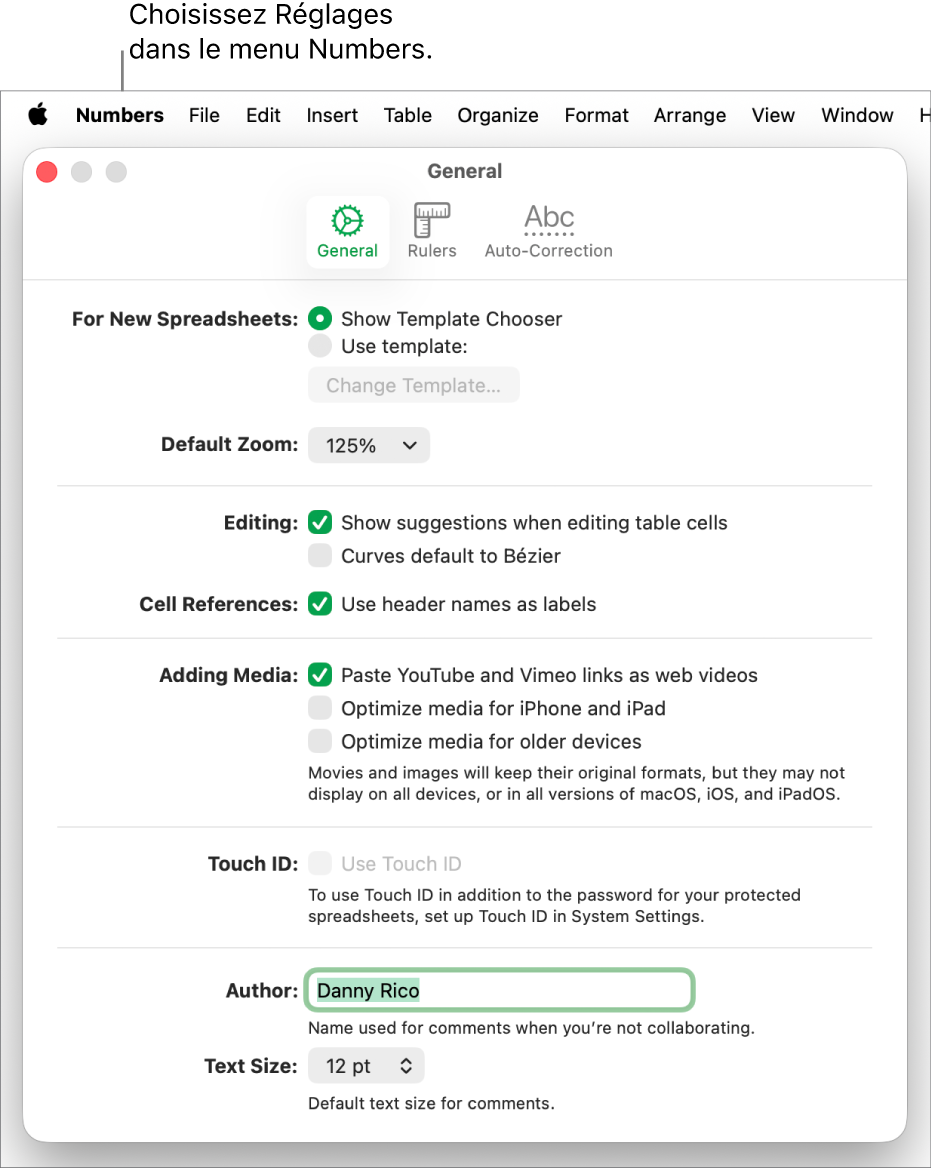The height and width of the screenshot is (1168, 931).
Task: Open the Numbers menu in menu bar
Action: tap(120, 115)
